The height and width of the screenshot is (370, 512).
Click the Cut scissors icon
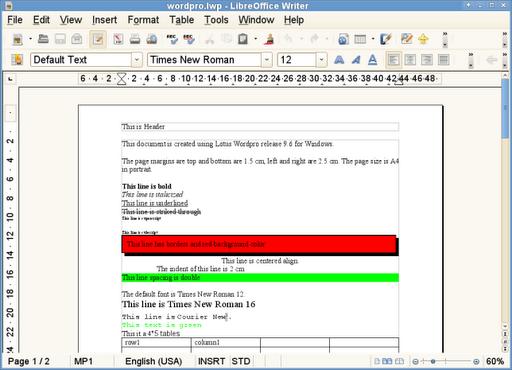209,39
